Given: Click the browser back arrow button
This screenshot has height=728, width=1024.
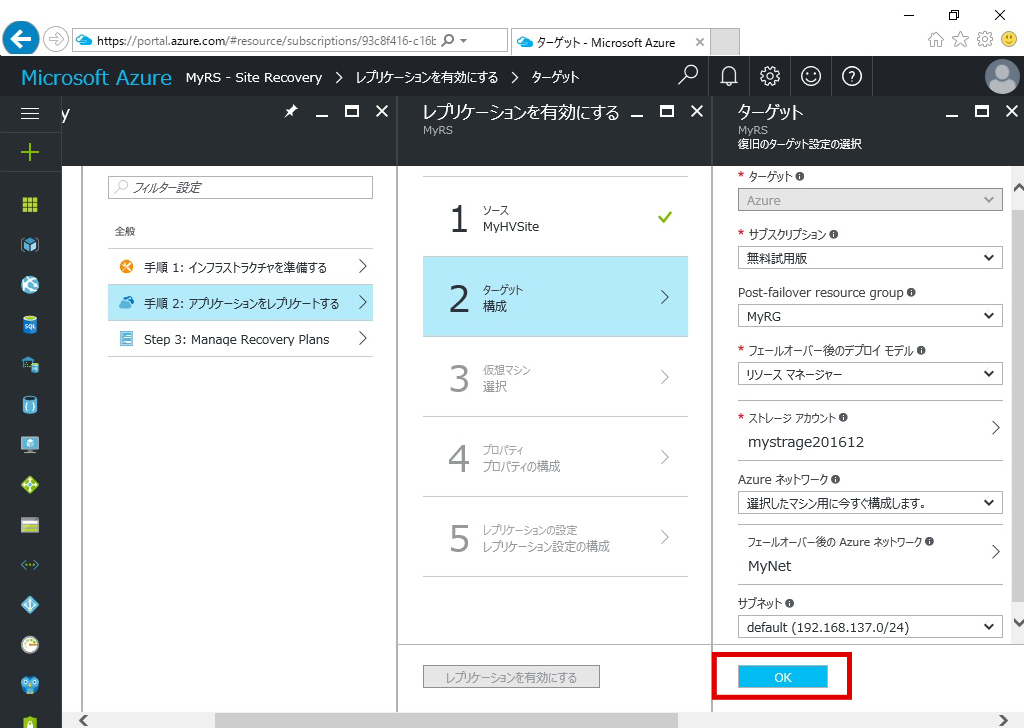Looking at the screenshot, I should (21, 39).
